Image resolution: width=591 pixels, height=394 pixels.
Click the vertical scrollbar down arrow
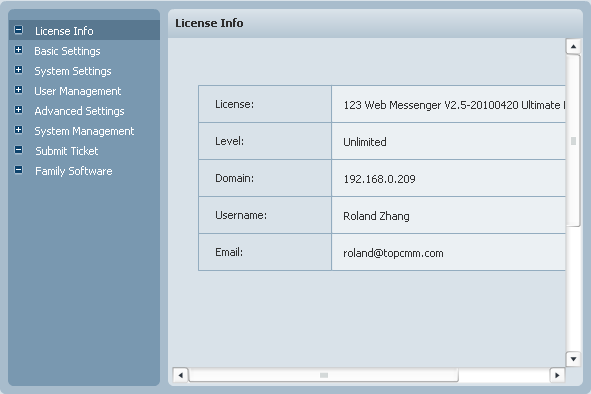click(573, 359)
